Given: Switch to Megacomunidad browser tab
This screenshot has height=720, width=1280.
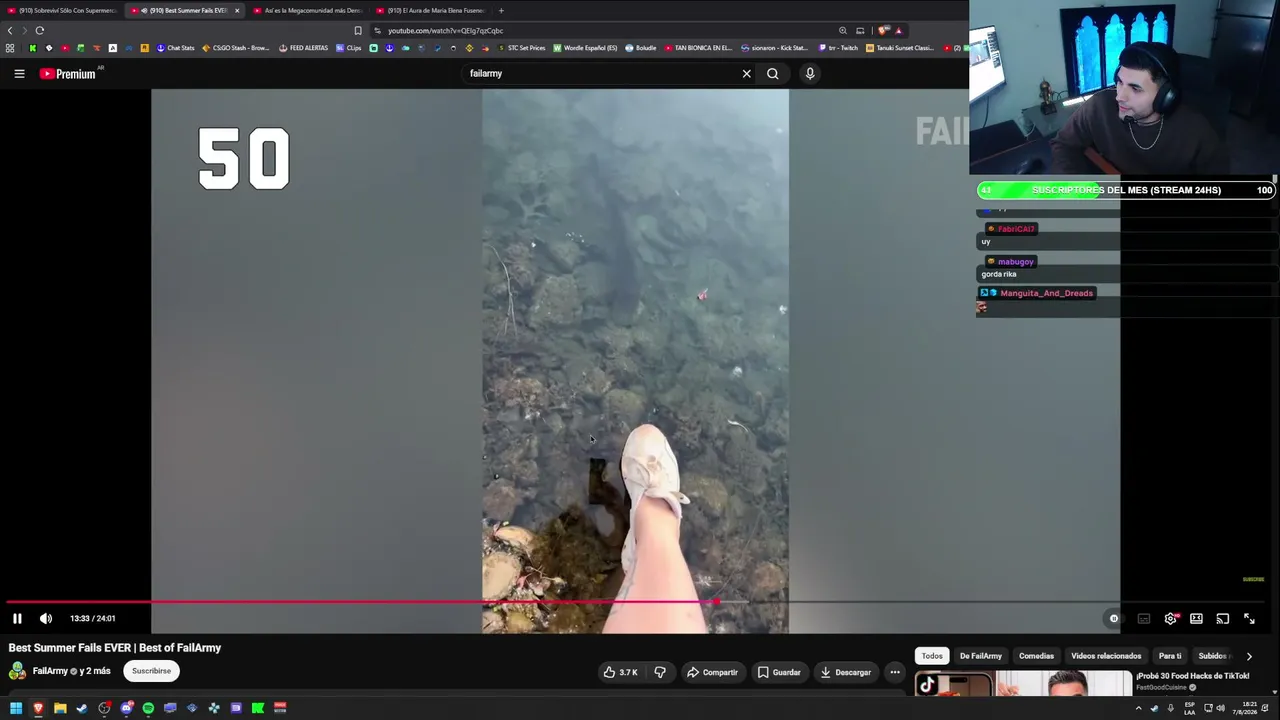Looking at the screenshot, I should [308, 10].
